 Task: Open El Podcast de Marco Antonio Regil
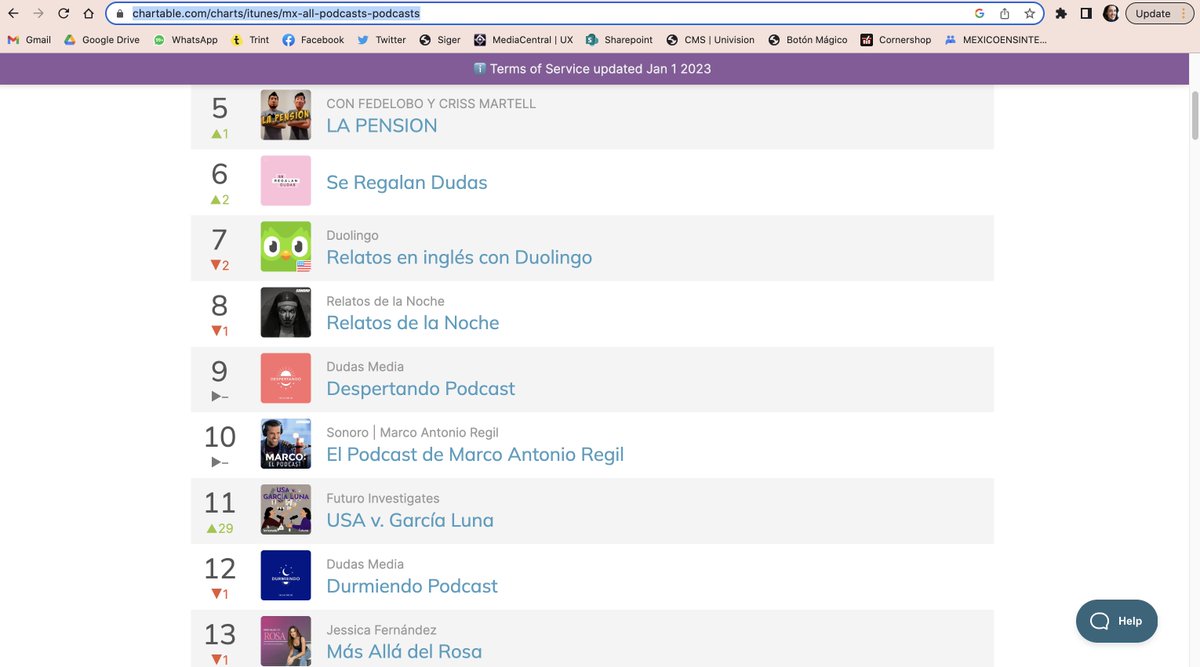click(475, 454)
